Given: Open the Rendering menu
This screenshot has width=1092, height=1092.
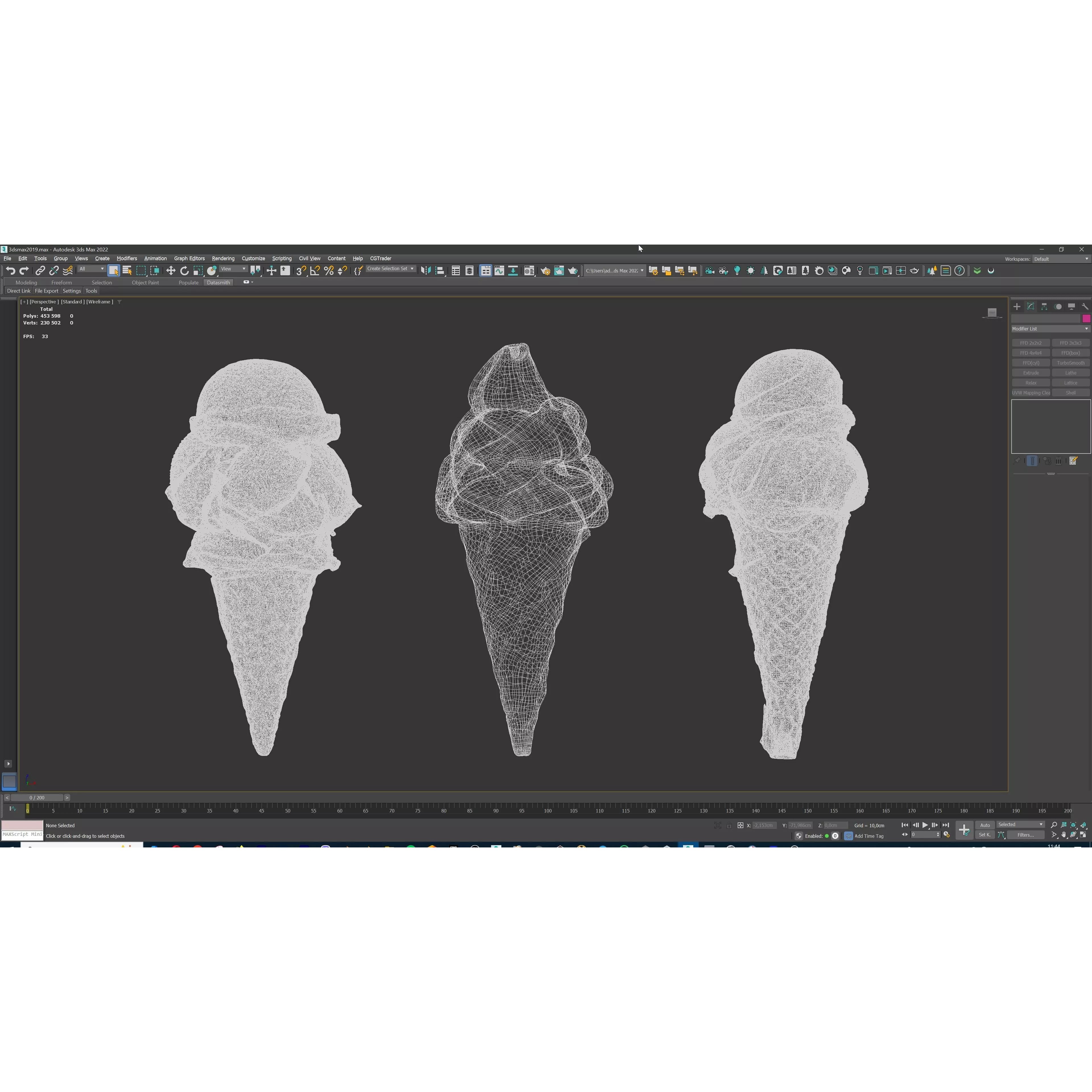Looking at the screenshot, I should tap(223, 258).
